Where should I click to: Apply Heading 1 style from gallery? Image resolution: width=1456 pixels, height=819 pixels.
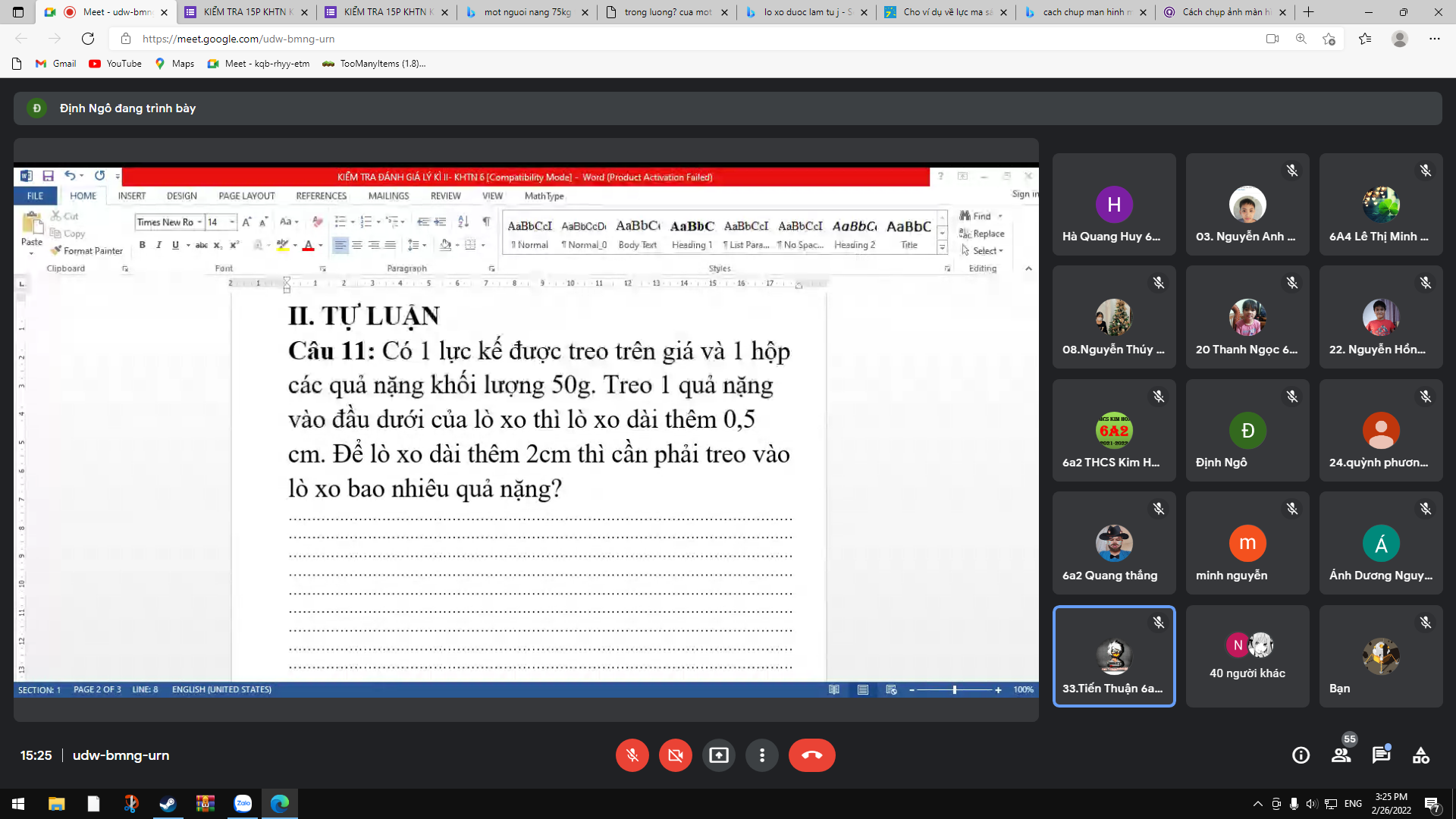tap(692, 234)
